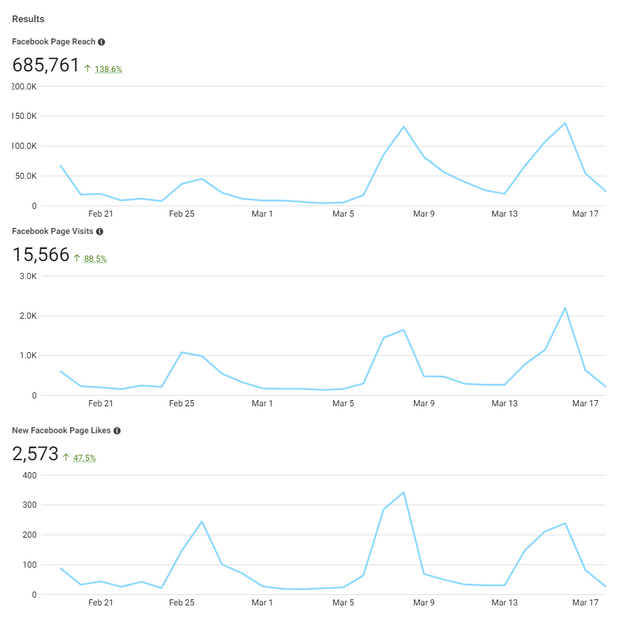This screenshot has height=636, width=632.
Task: Select the tallest peak on Page Visits chart
Action: click(x=566, y=308)
